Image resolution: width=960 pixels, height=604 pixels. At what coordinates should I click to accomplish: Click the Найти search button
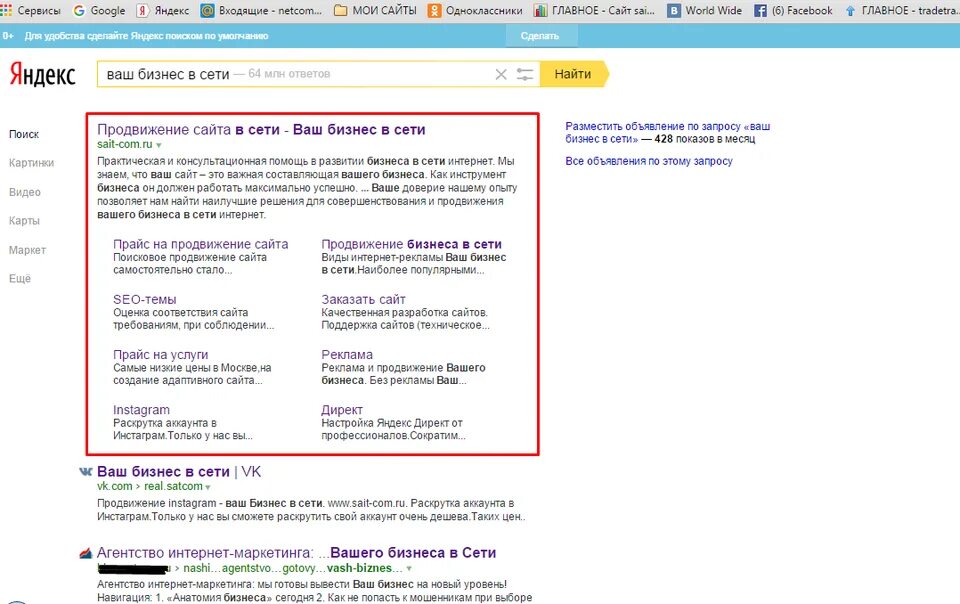point(574,74)
